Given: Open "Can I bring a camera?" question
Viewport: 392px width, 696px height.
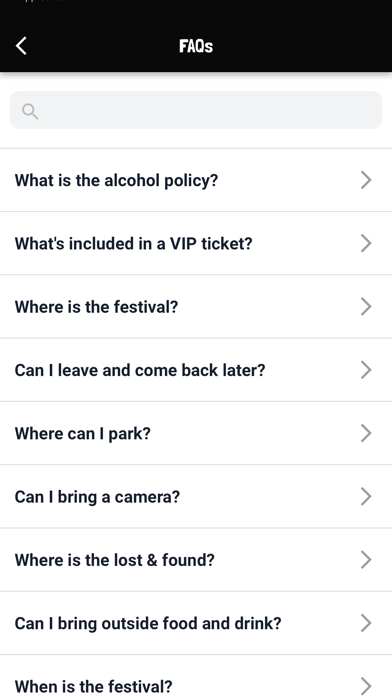Looking at the screenshot, I should [196, 497].
